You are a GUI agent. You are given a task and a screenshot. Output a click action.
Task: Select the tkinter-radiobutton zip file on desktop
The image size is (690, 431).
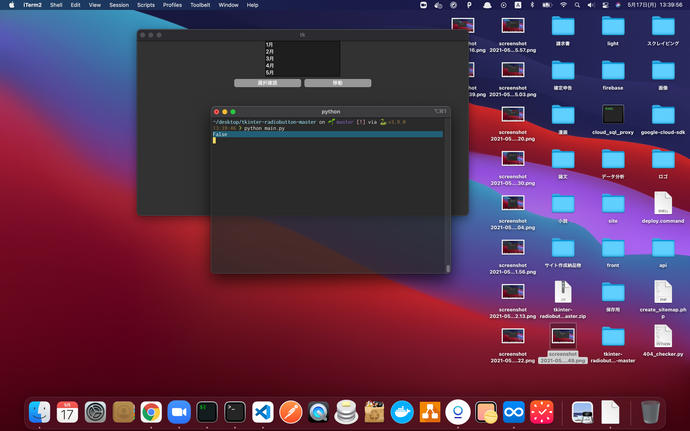563,299
